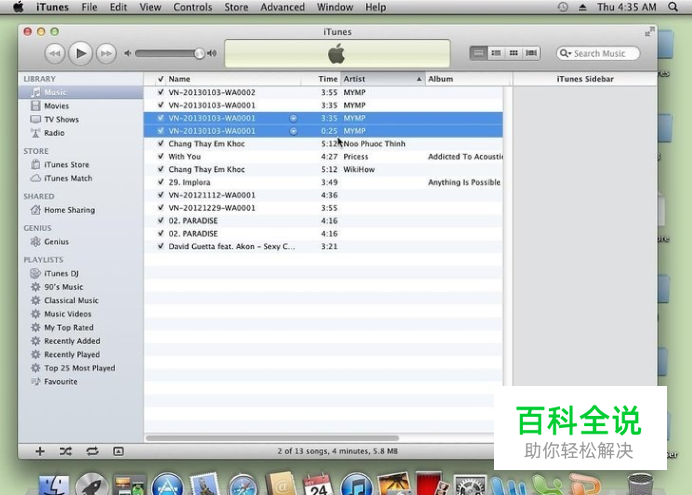
Task: Select the song by artist Pricess
Action: click(x=323, y=157)
